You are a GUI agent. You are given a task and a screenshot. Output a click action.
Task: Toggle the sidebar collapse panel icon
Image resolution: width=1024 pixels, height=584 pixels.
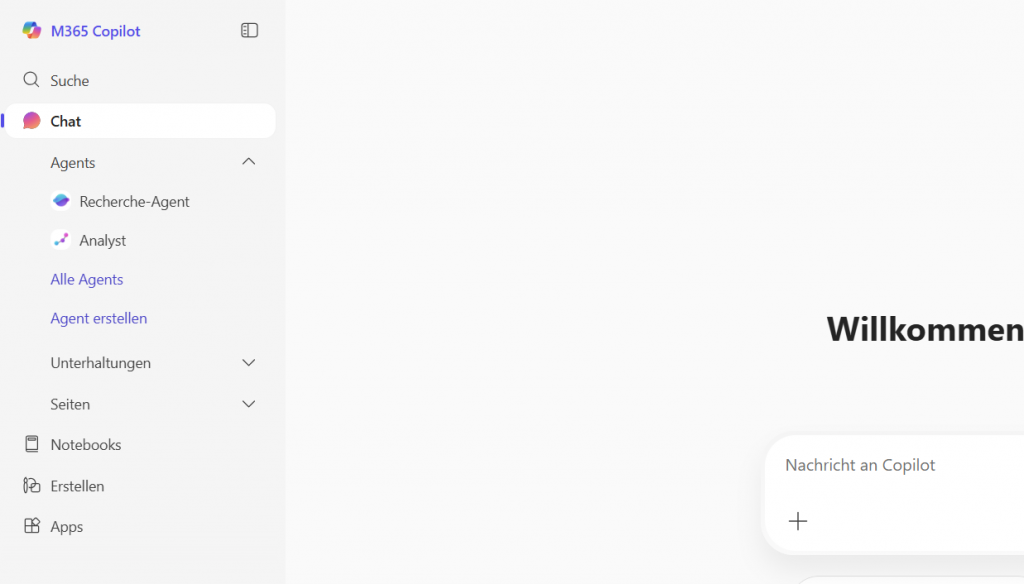(x=250, y=31)
